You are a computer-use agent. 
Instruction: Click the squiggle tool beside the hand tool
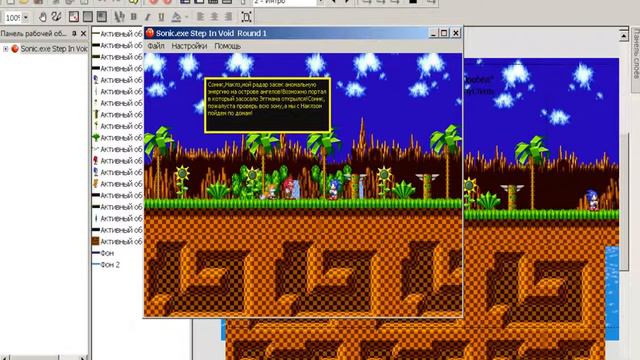coord(56,17)
